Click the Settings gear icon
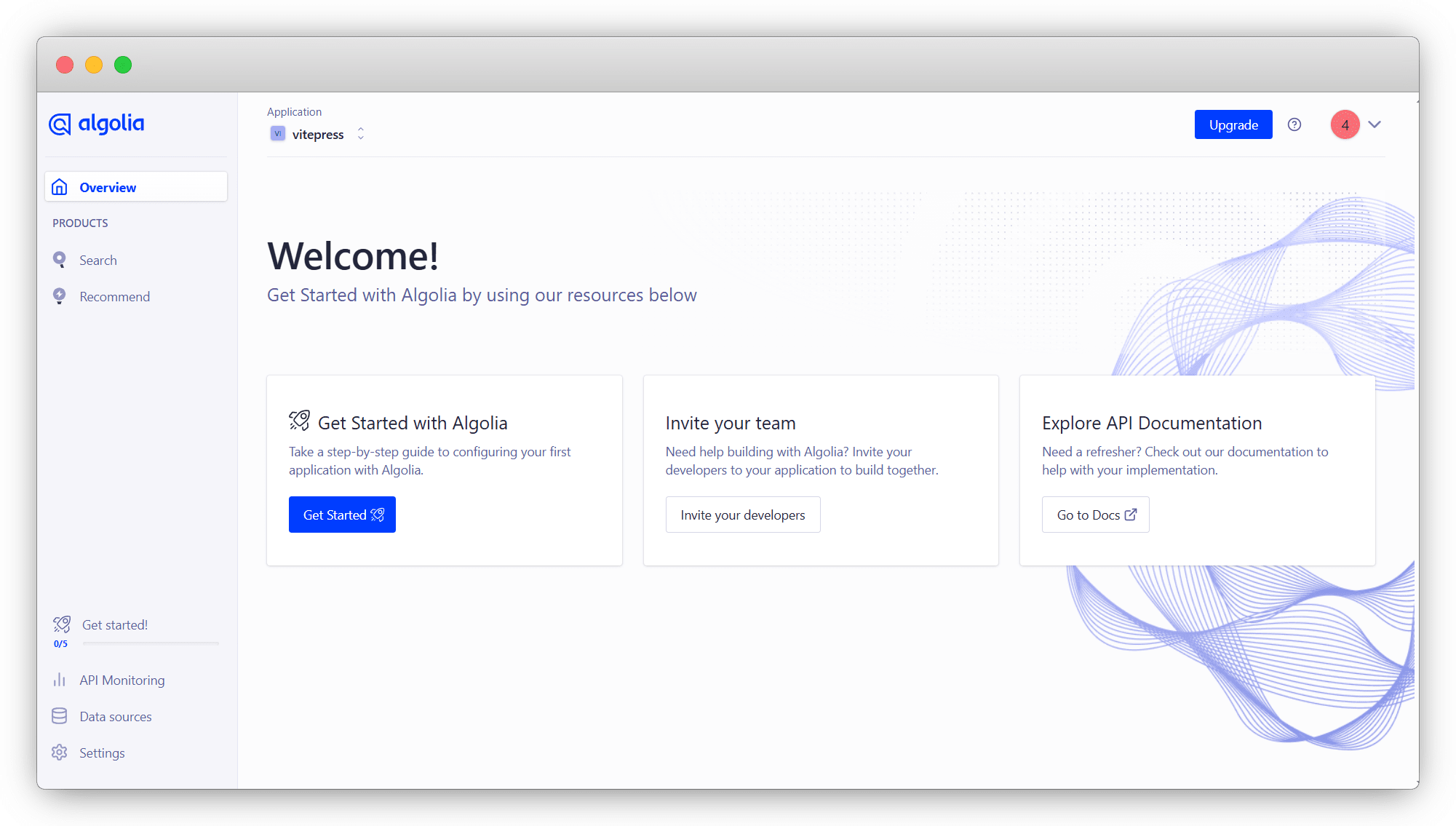 60,752
